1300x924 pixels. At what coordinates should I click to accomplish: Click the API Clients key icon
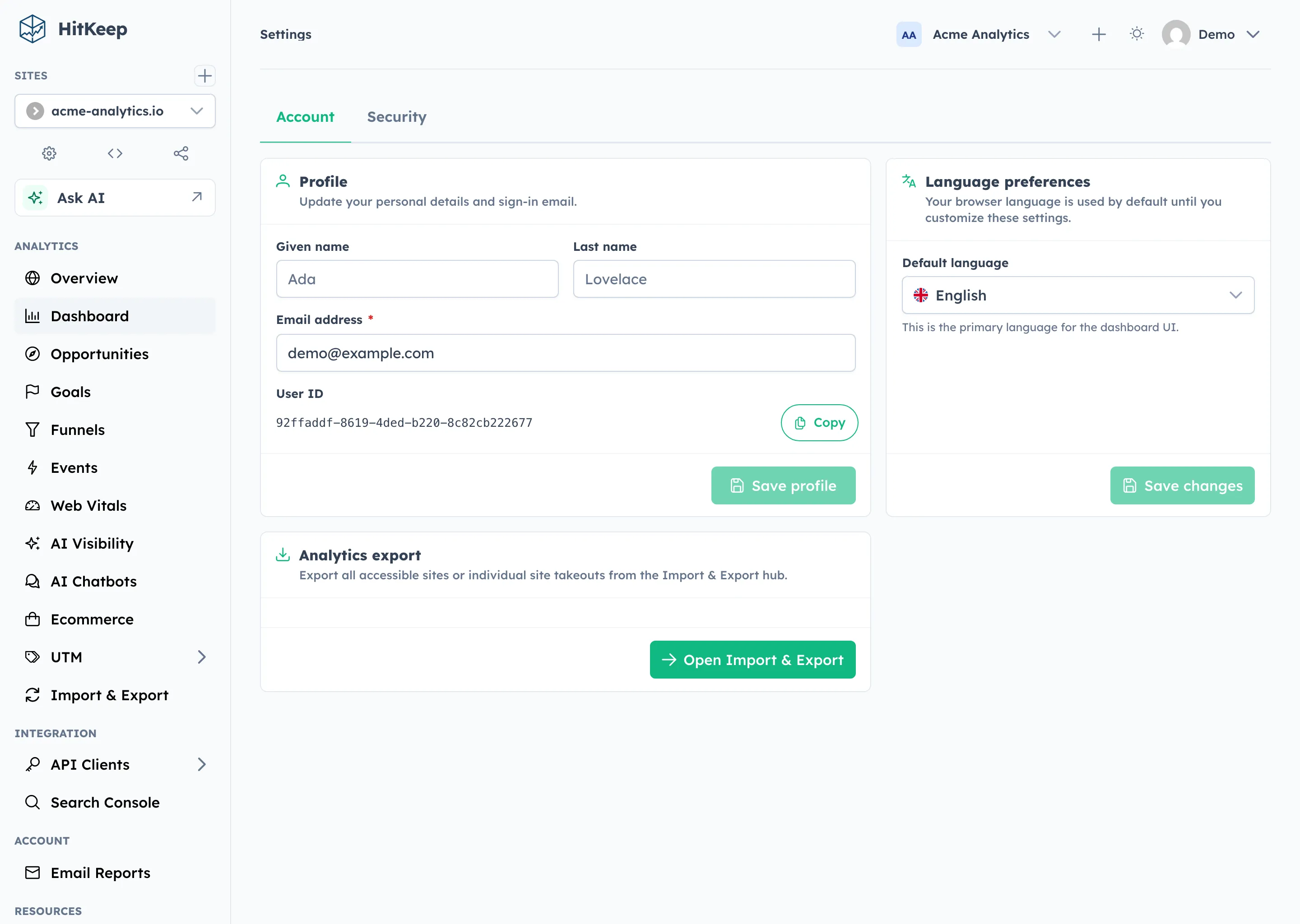pyautogui.click(x=32, y=764)
